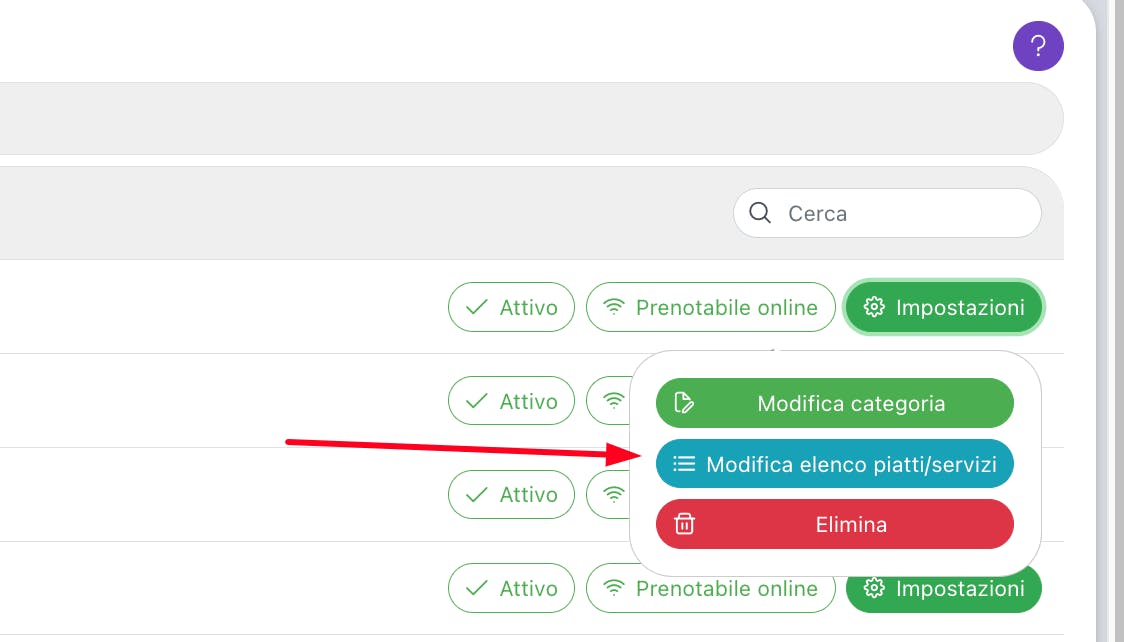Click the list icon beside Modifica elenco piatti/servizi
1124x642 pixels.
coord(684,464)
